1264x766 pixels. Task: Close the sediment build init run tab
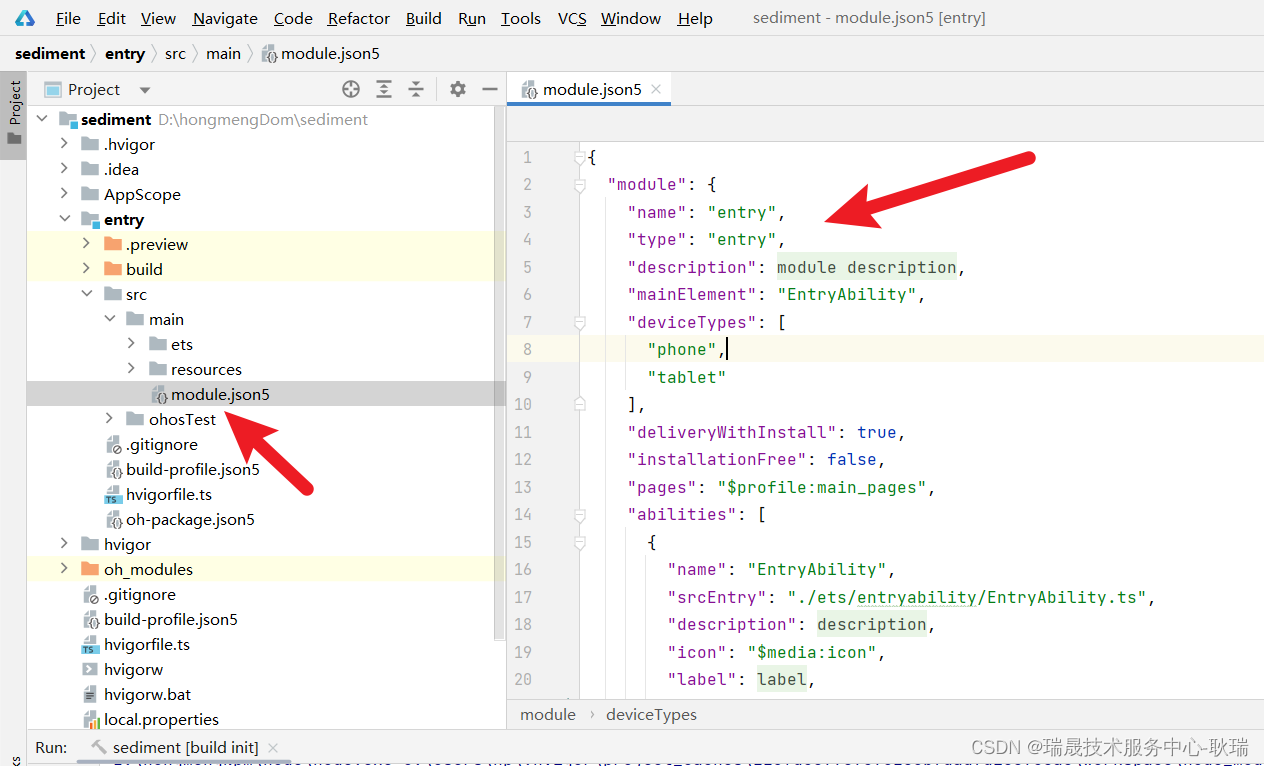(273, 747)
